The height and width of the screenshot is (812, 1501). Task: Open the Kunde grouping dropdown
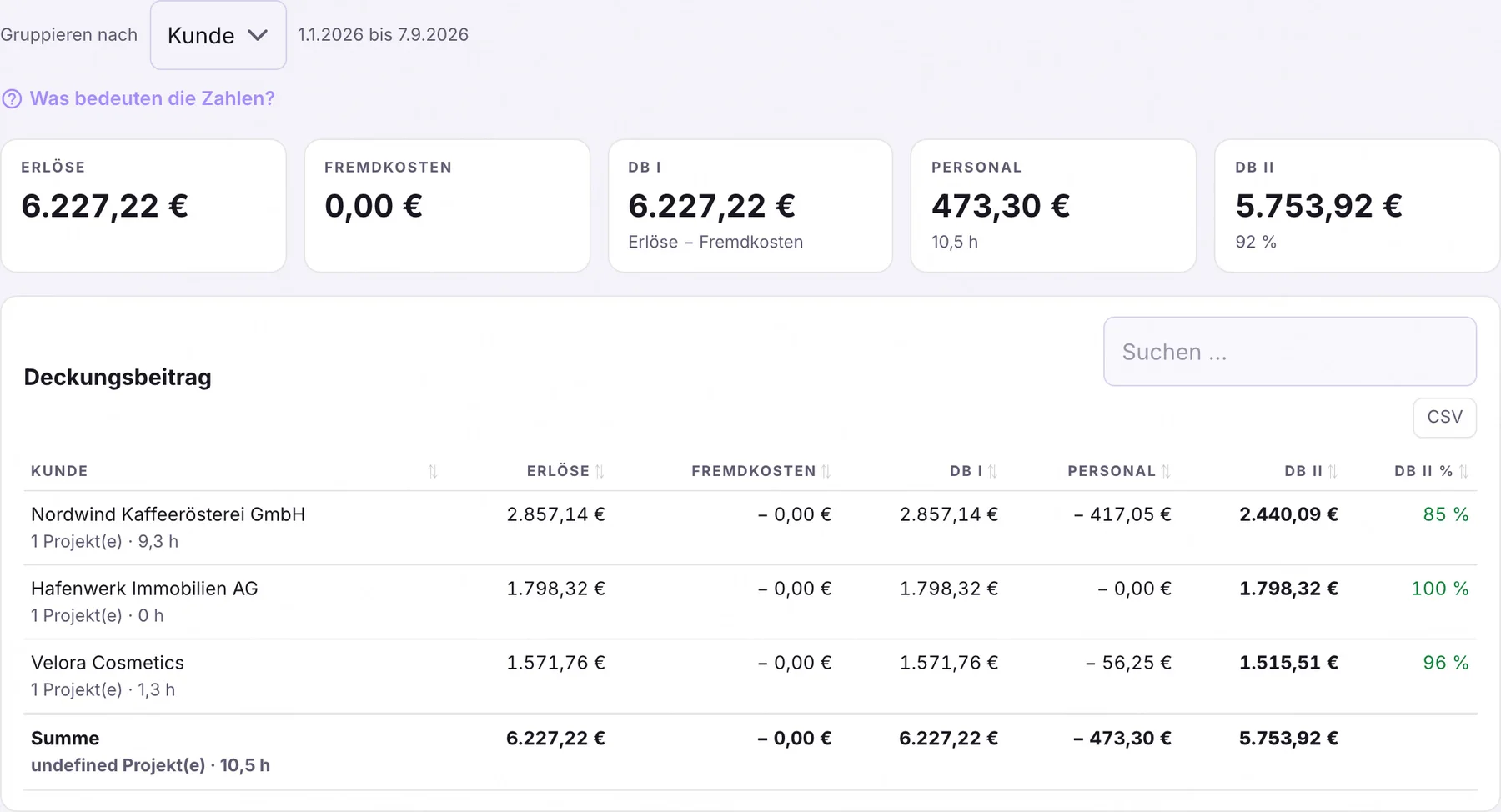point(218,35)
